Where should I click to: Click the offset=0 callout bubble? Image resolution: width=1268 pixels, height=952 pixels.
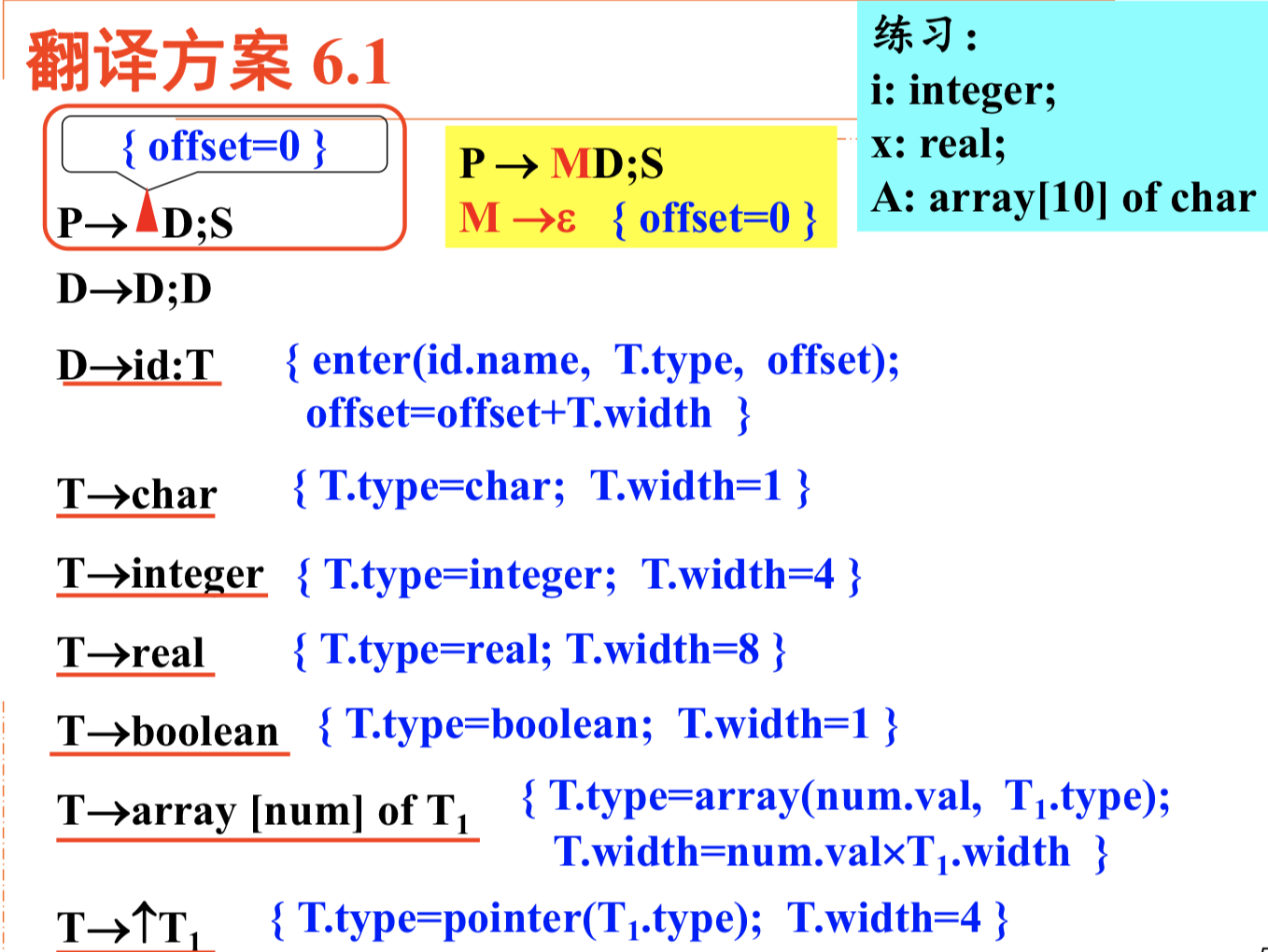(x=224, y=147)
